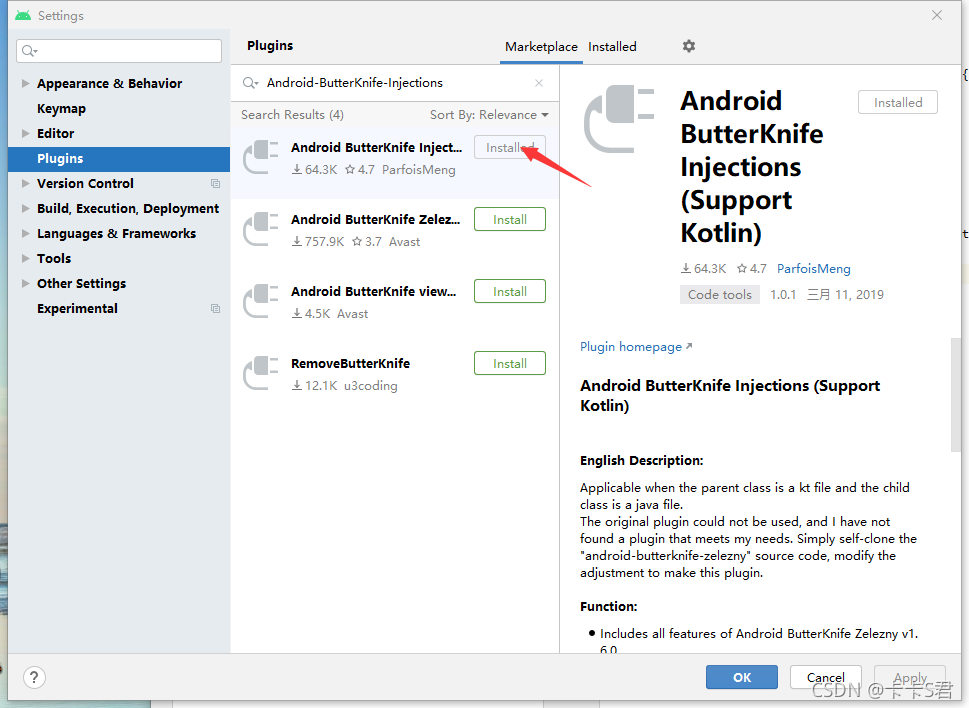Install Android ButterKnife view plugin
The image size is (969, 708).
tap(510, 292)
